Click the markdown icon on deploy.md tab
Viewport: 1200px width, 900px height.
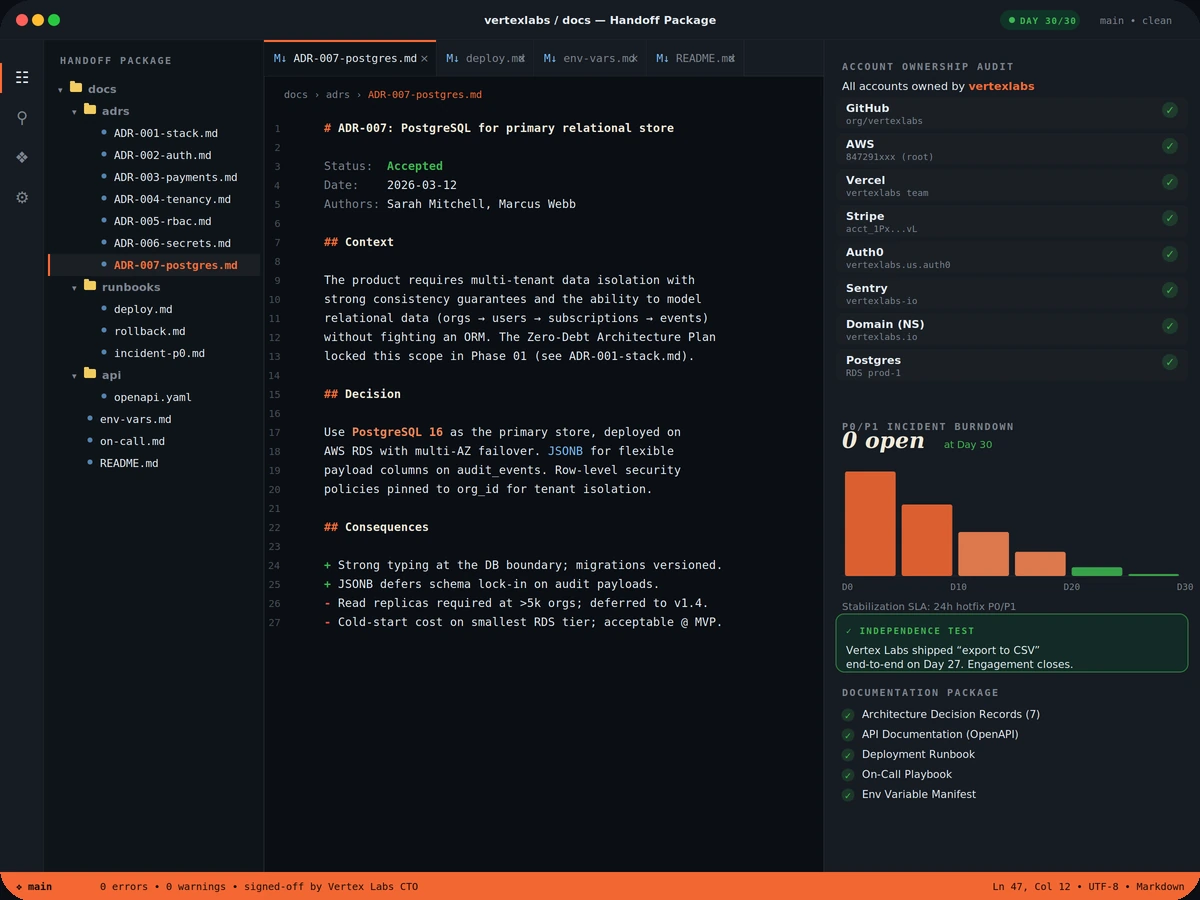click(453, 58)
